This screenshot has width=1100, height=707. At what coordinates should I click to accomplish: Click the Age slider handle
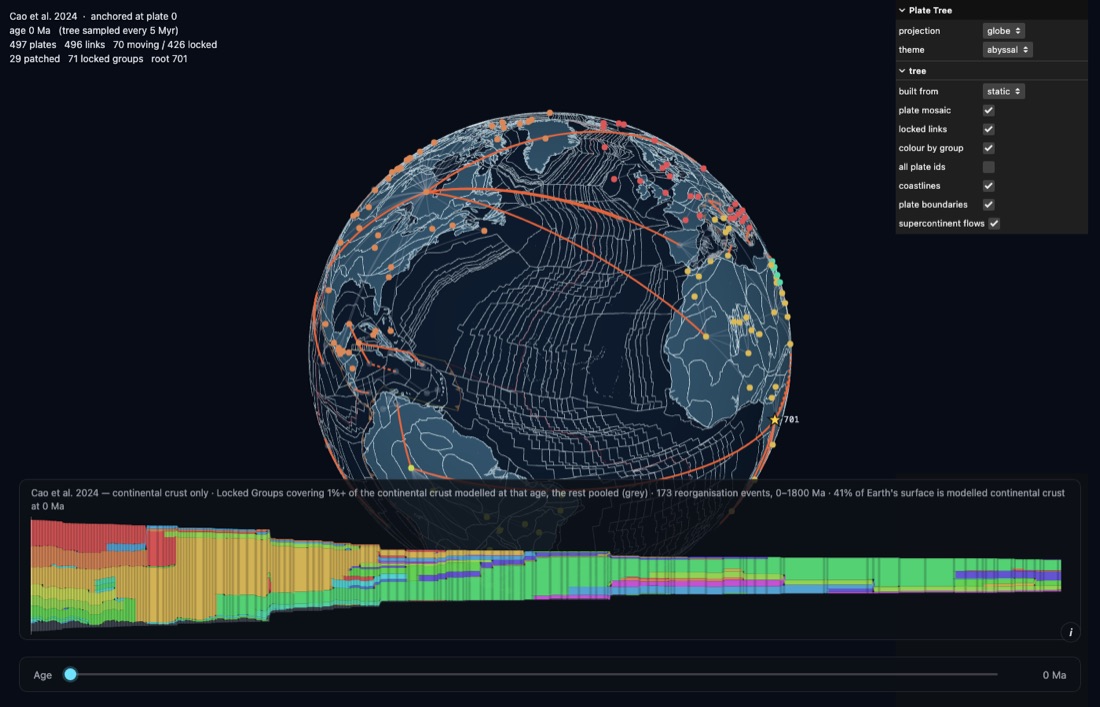tap(70, 674)
